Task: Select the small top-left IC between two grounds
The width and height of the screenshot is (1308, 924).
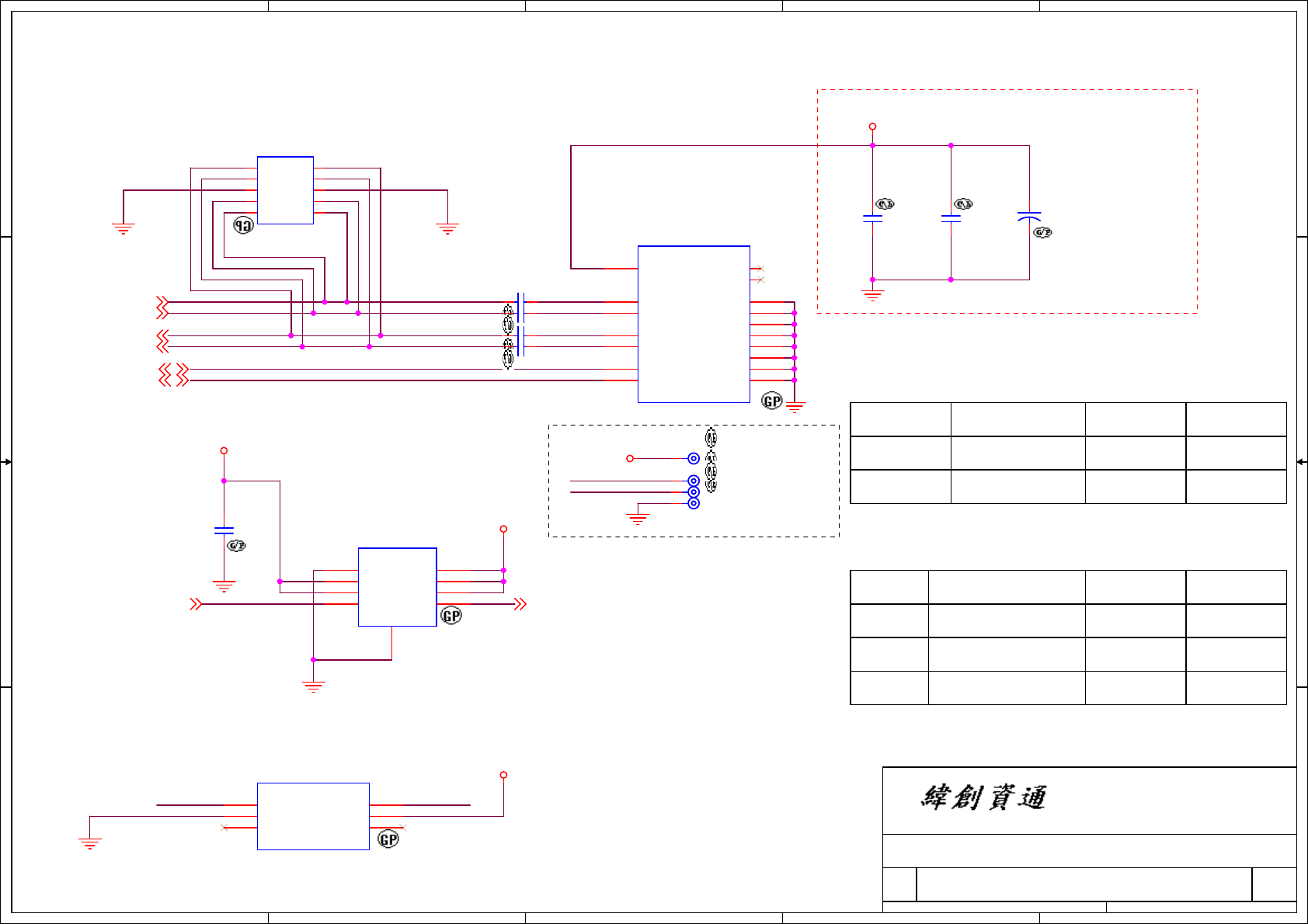Action: pos(285,190)
